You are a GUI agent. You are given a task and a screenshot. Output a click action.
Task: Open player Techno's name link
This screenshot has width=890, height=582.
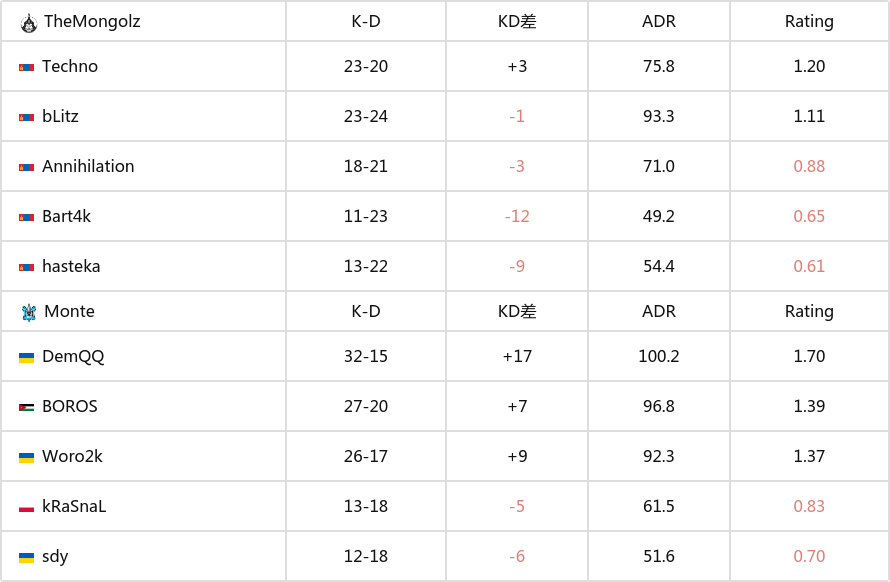[x=70, y=66]
